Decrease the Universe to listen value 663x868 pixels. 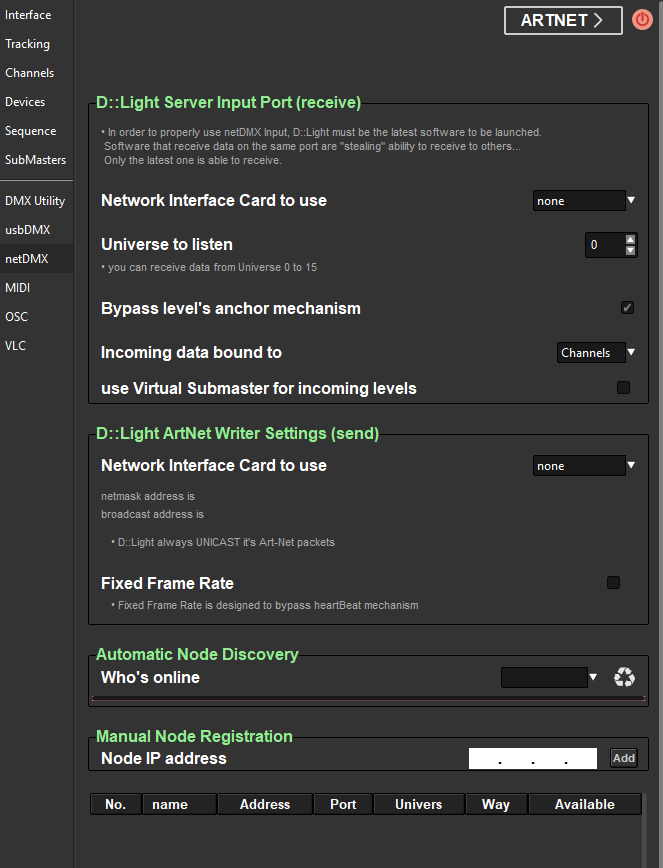(x=630, y=251)
